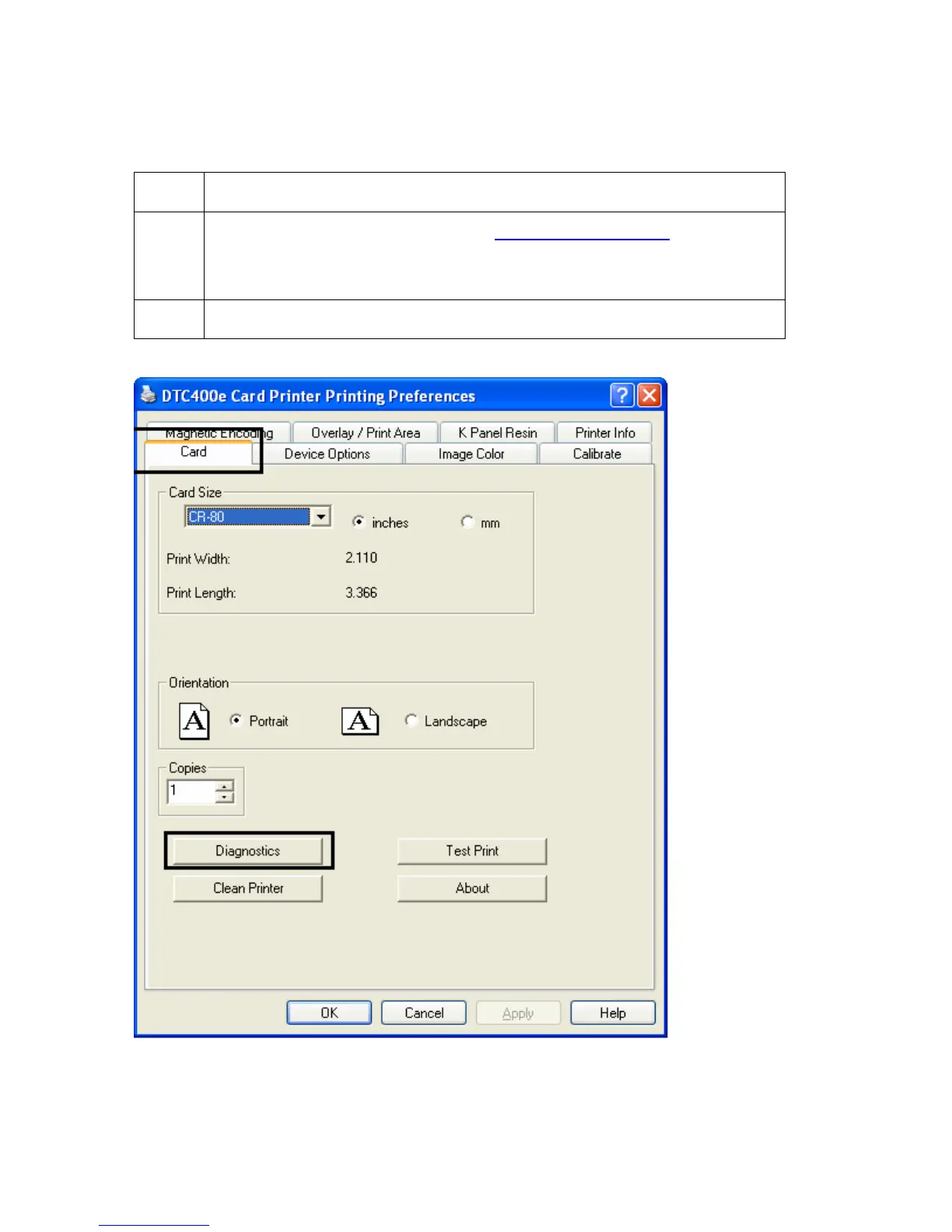Switch to the Device Options tab
Image resolution: width=952 pixels, height=1232 pixels.
[x=327, y=453]
